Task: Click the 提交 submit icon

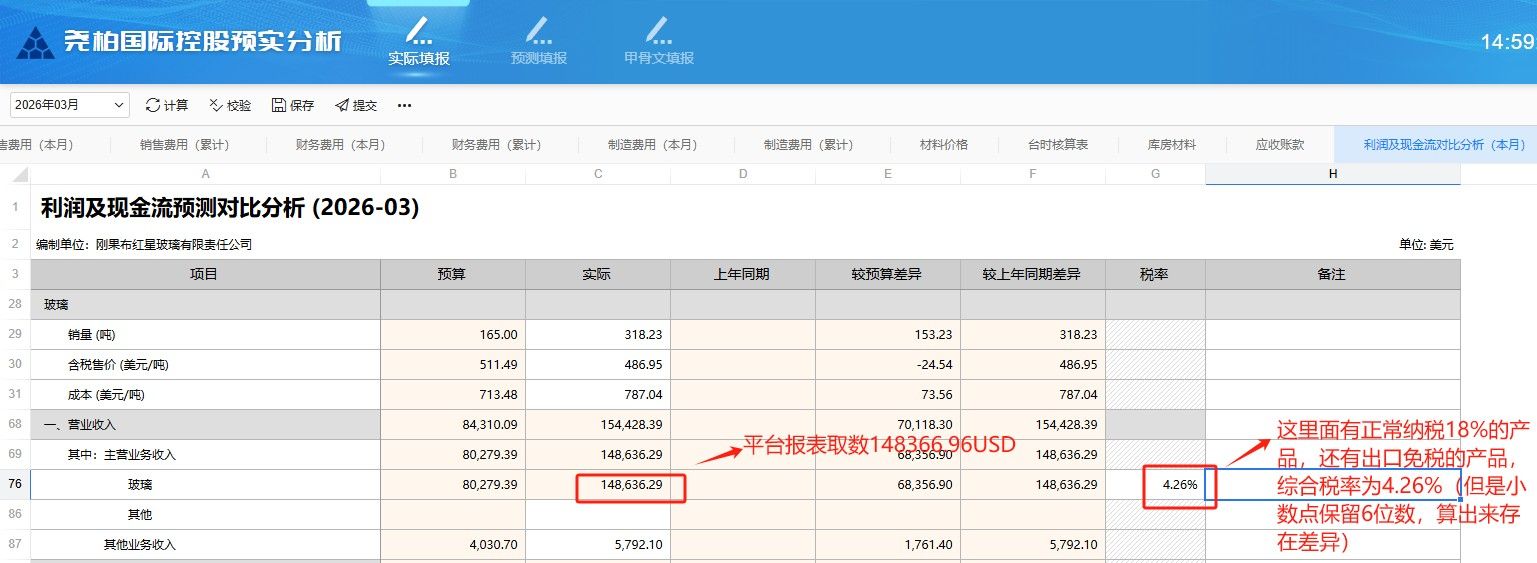Action: click(x=342, y=105)
